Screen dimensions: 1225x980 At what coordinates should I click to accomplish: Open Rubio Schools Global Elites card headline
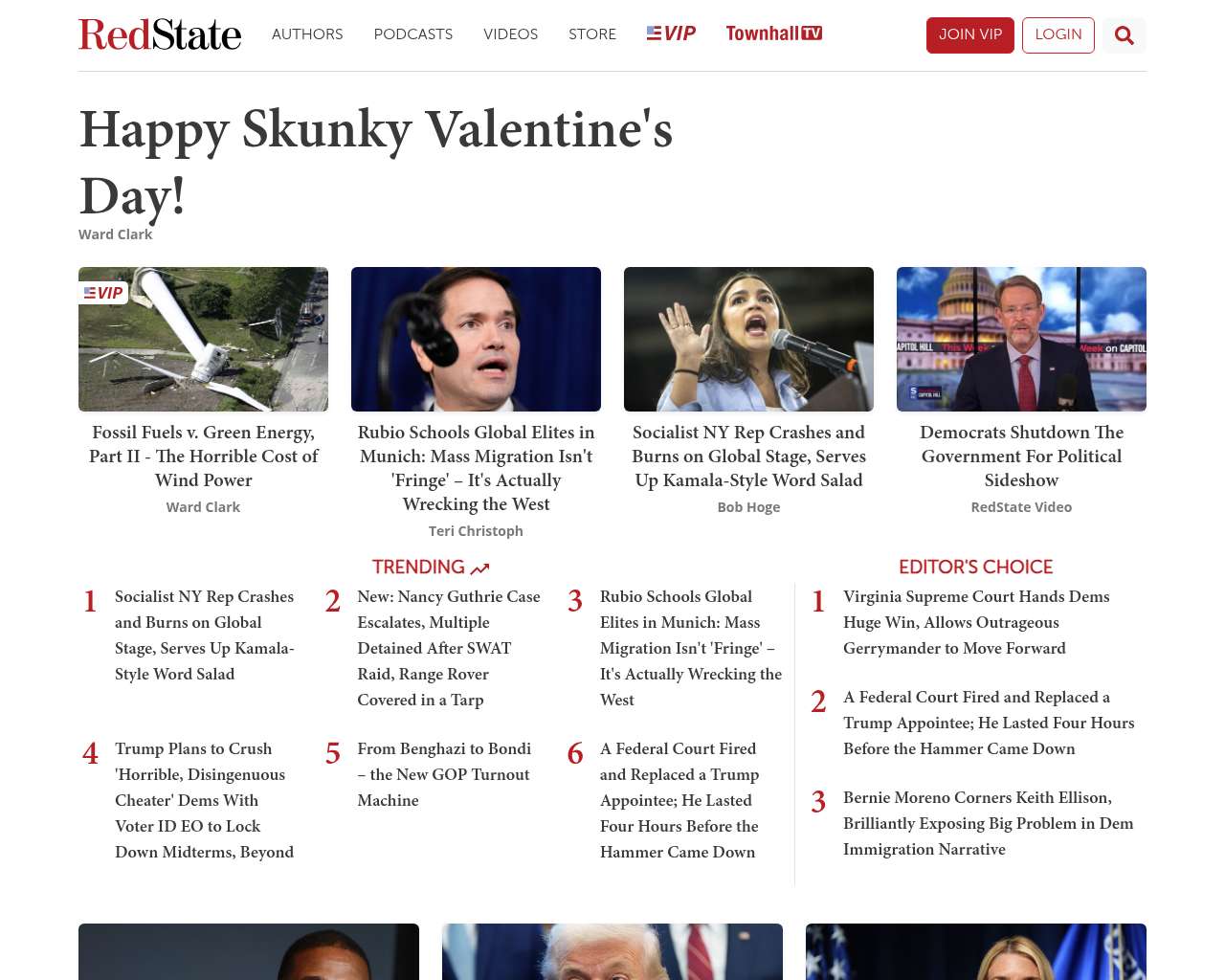point(476,468)
